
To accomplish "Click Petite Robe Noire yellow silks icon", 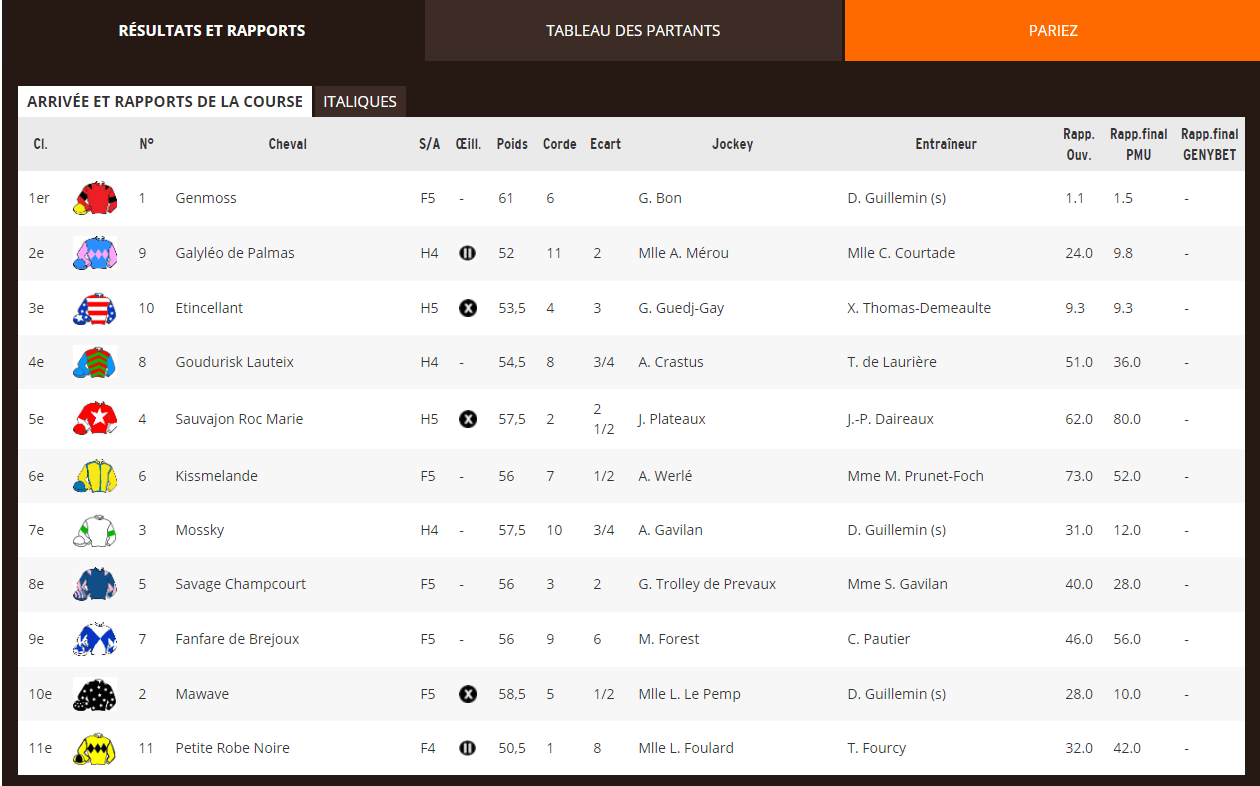I will (95, 748).
